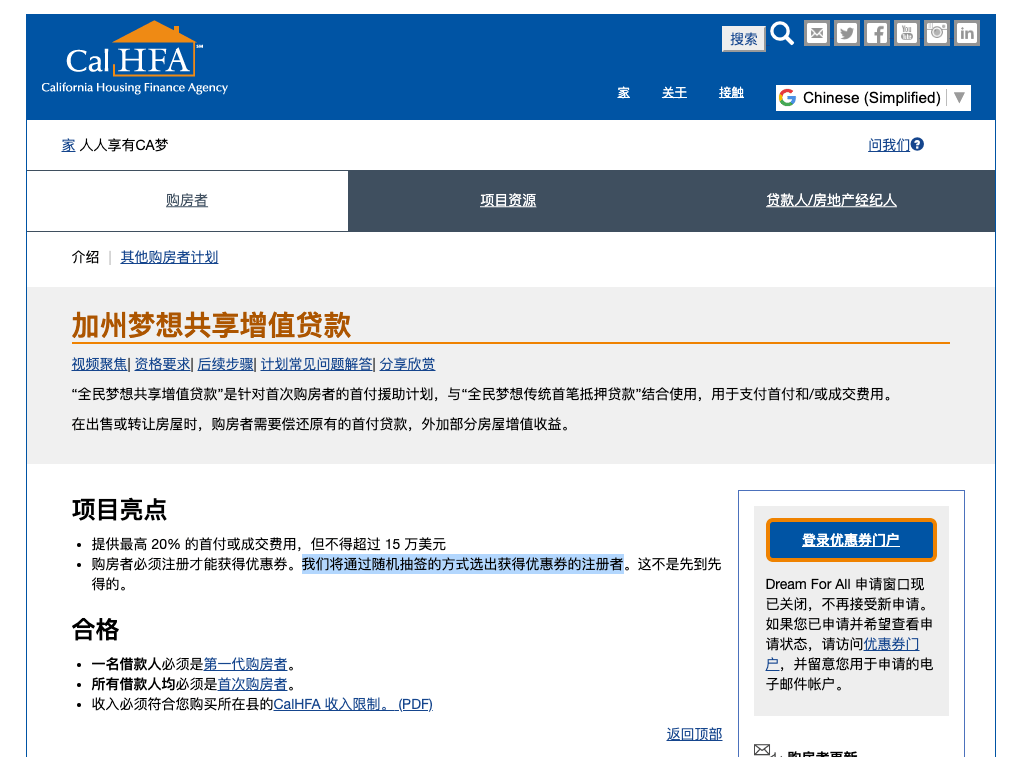
Task: Open the email envelope icon in header
Action: pyautogui.click(x=817, y=33)
